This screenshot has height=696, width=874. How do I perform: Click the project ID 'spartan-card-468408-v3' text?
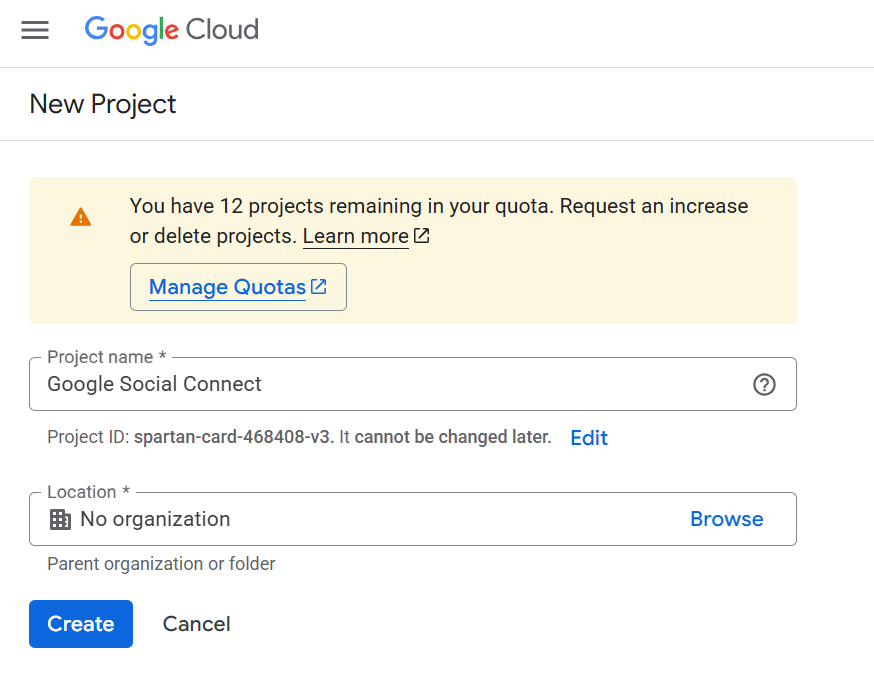(232, 437)
